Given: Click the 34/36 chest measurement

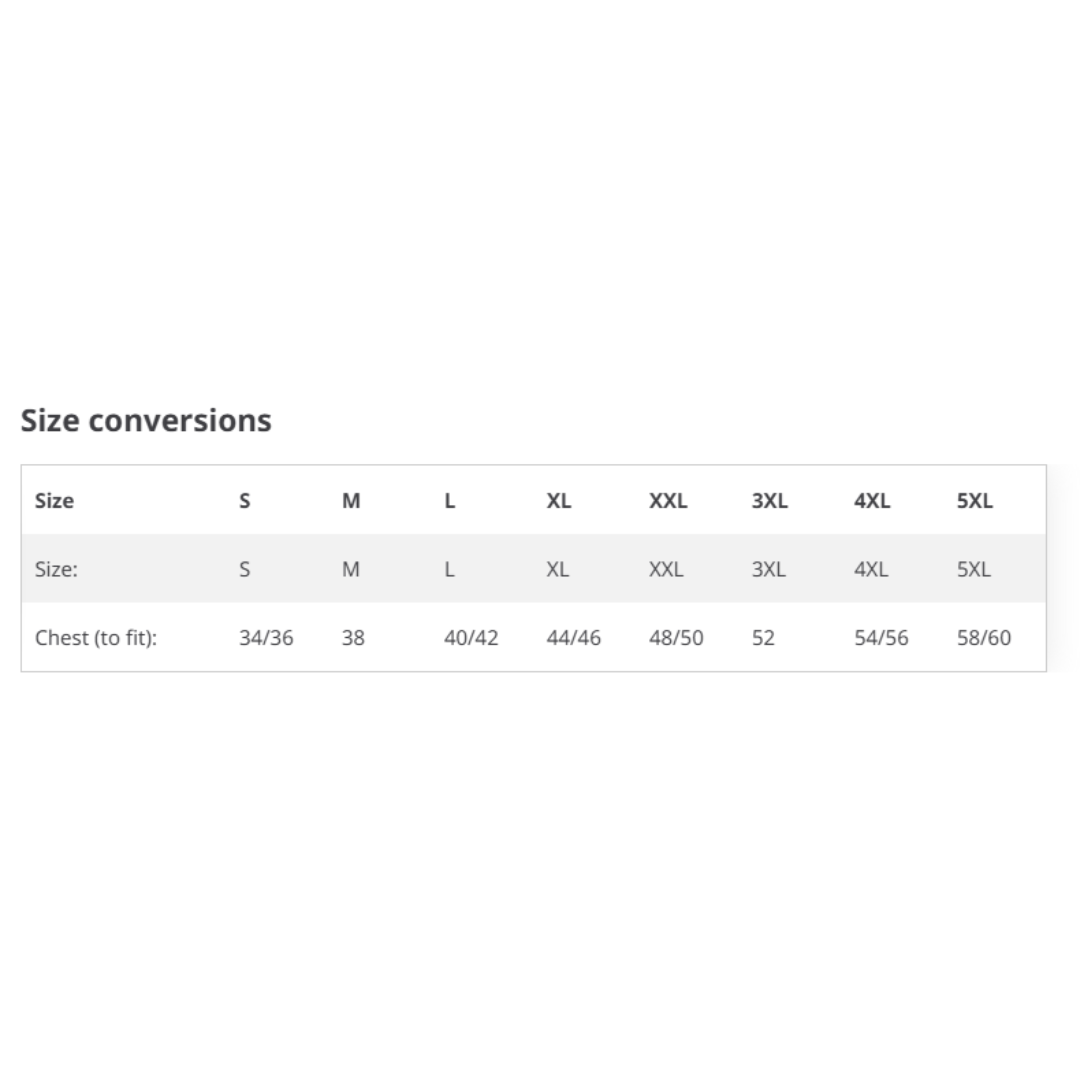Looking at the screenshot, I should coord(266,638).
